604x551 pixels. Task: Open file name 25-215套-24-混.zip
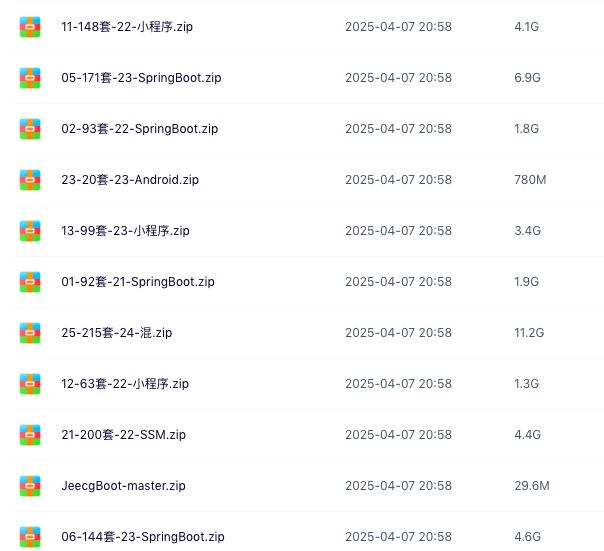coord(117,333)
